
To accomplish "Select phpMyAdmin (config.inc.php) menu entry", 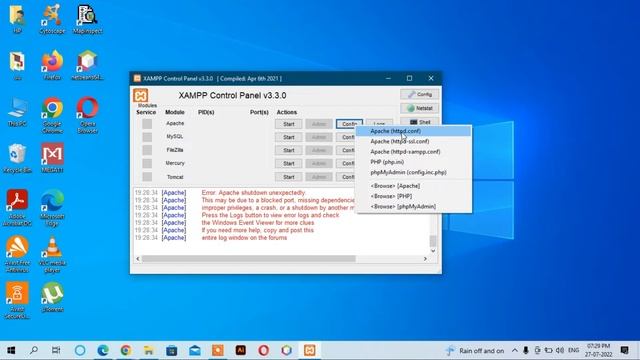I will (413, 172).
